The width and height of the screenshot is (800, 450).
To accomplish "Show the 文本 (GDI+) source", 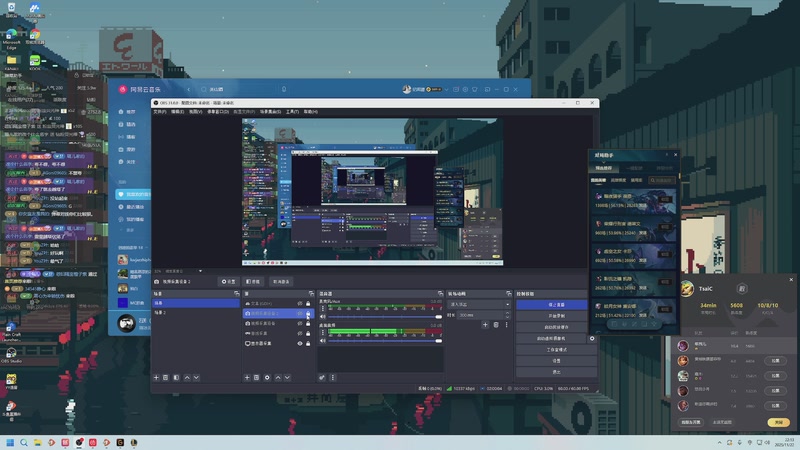I will [300, 304].
